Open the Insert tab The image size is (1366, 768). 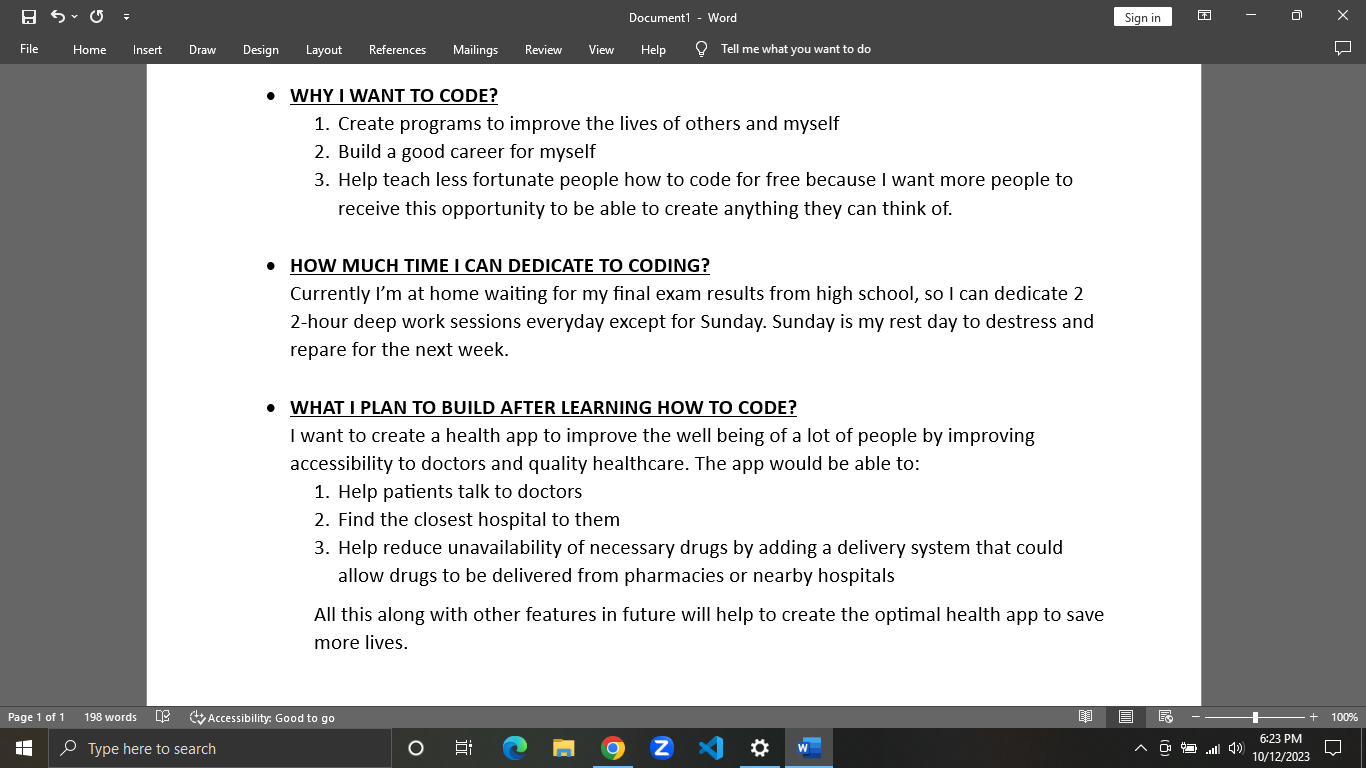(147, 49)
